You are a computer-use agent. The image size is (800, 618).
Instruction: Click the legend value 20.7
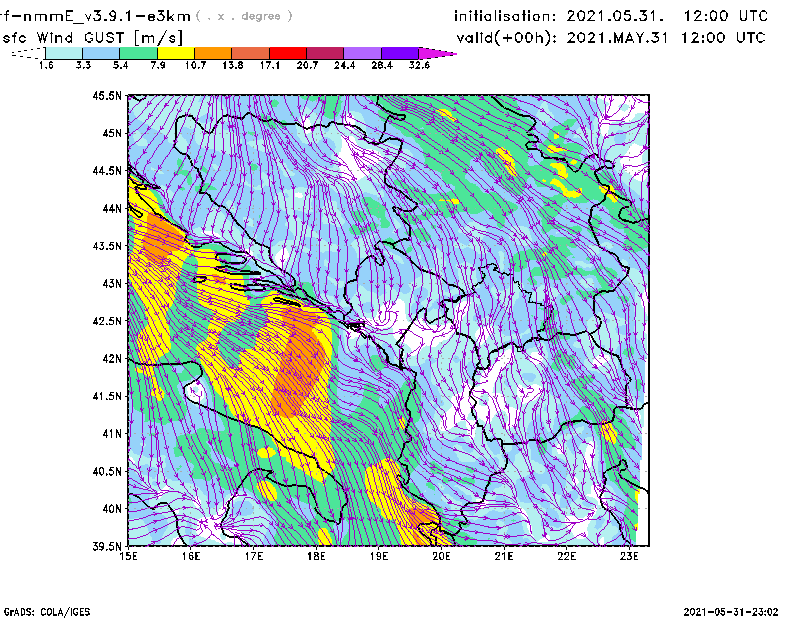pos(307,65)
